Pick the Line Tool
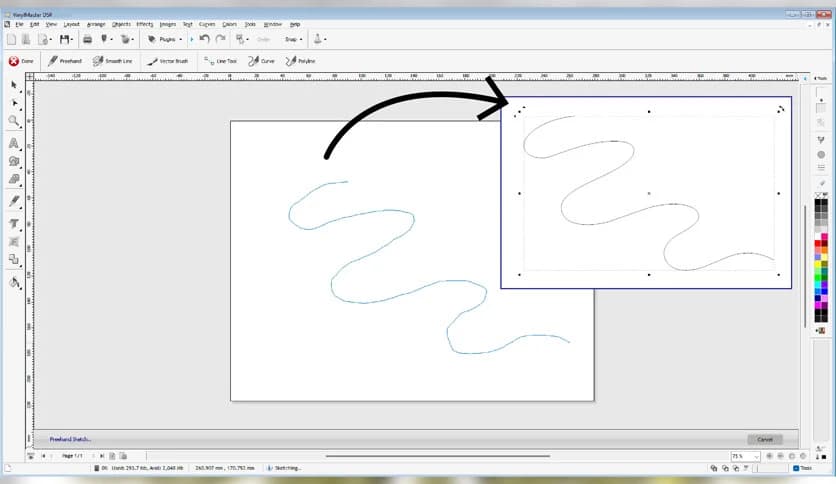The width and height of the screenshot is (836, 484). [221, 61]
